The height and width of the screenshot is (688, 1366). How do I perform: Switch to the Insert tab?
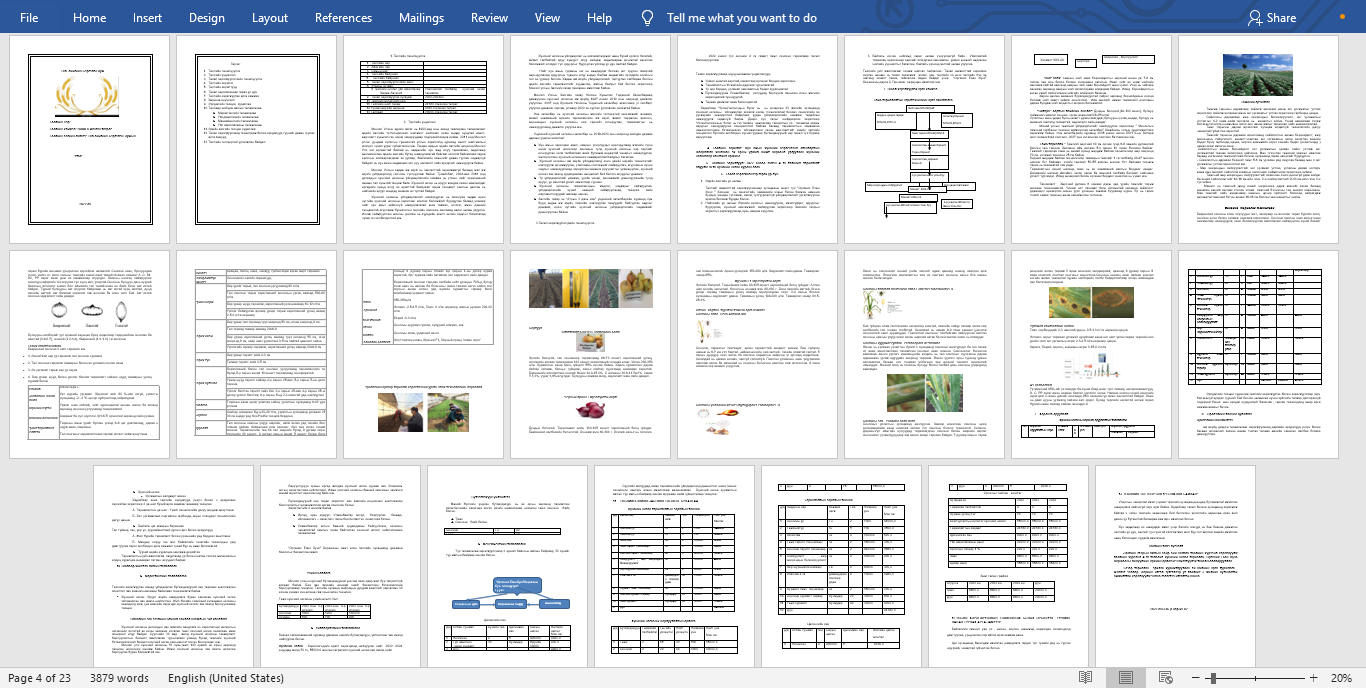[147, 18]
